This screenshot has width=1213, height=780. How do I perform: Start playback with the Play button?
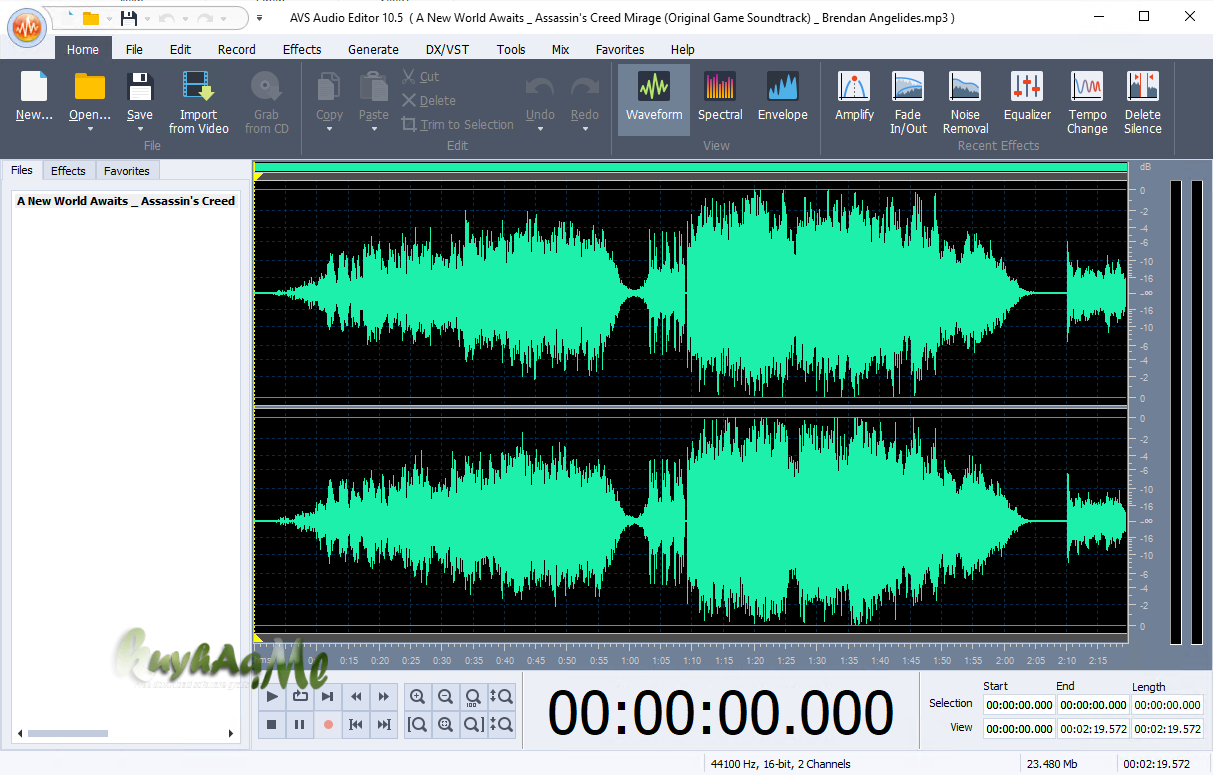(x=272, y=697)
